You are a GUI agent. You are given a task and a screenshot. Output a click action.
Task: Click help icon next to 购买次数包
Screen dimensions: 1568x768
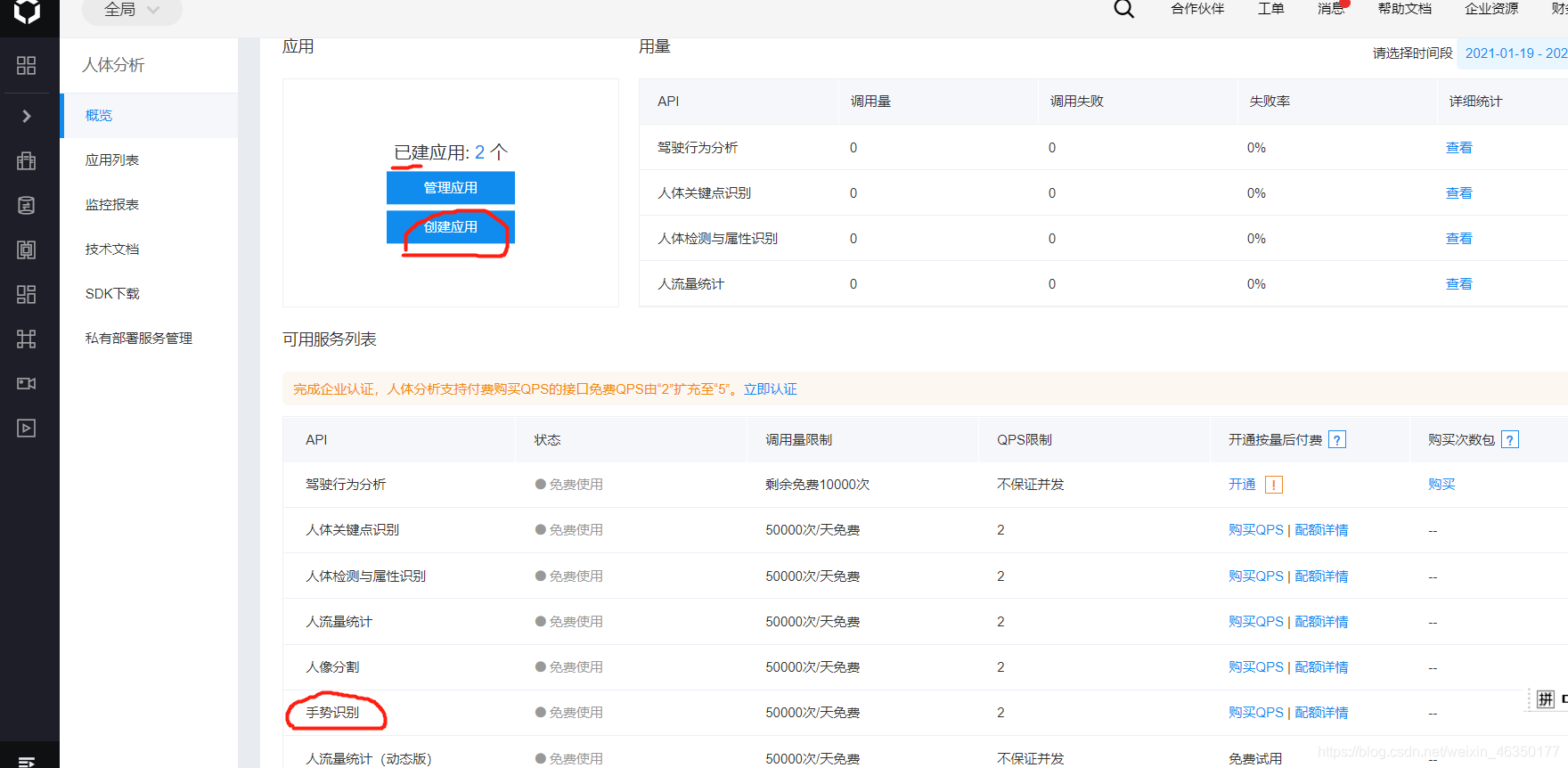pyautogui.click(x=1510, y=440)
